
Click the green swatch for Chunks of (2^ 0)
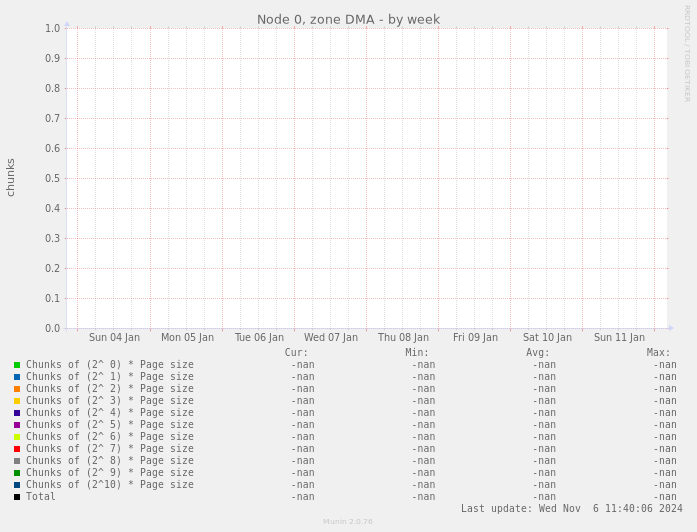17,365
